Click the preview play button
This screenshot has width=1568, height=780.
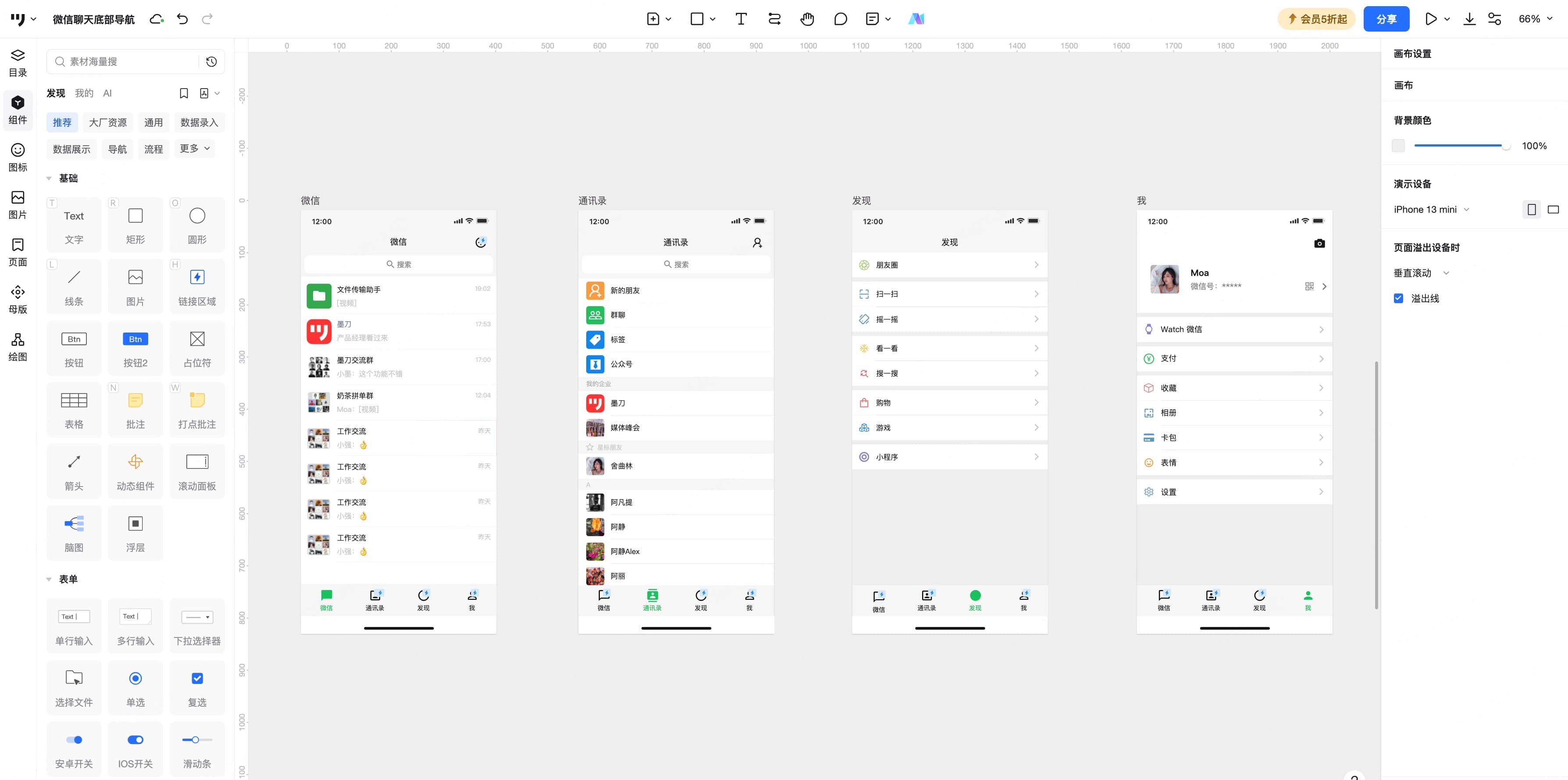pyautogui.click(x=1430, y=19)
